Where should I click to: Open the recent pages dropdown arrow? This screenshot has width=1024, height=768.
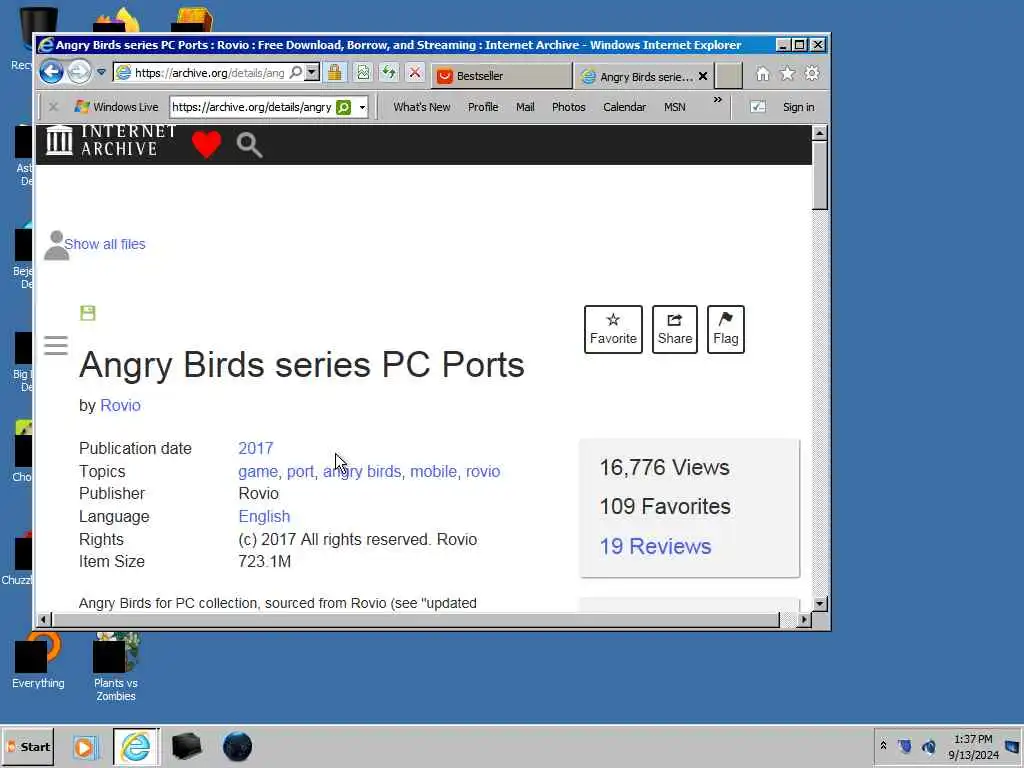101,72
